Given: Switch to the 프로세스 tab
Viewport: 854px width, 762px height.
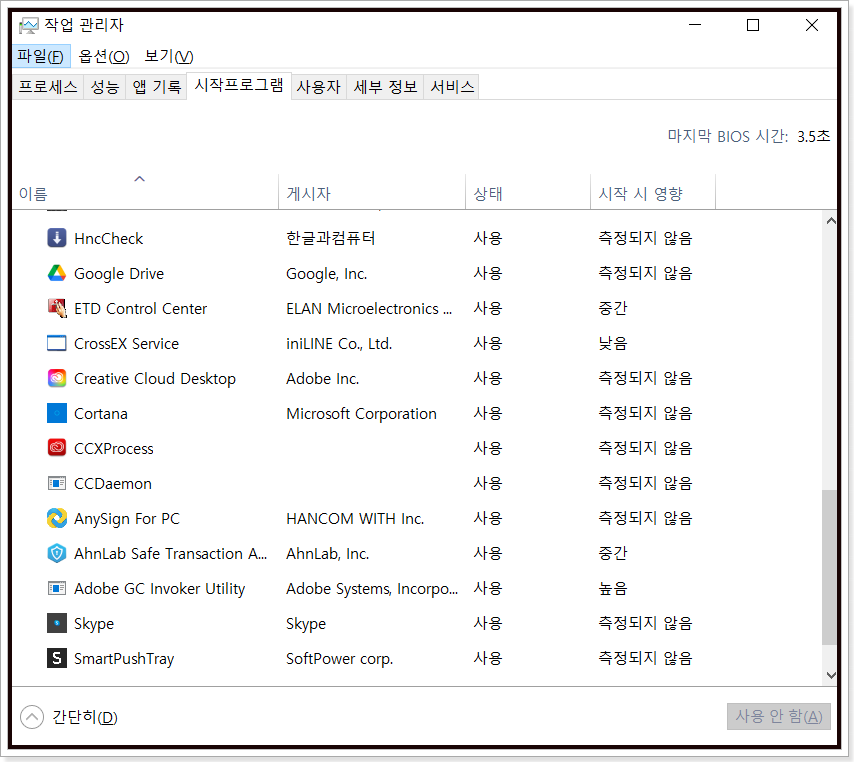Looking at the screenshot, I should coord(48,87).
